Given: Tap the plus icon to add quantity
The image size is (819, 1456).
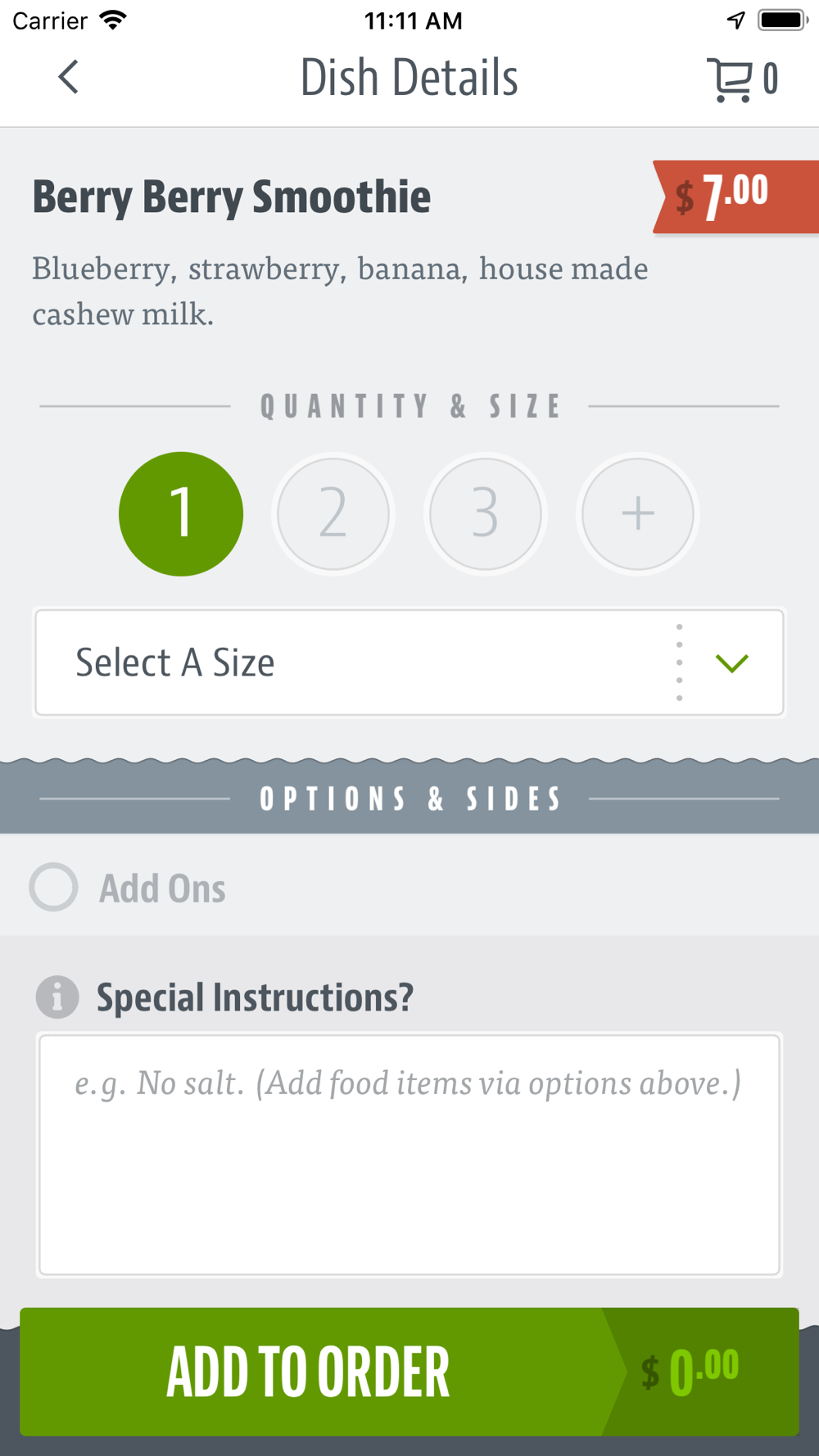Looking at the screenshot, I should (637, 513).
